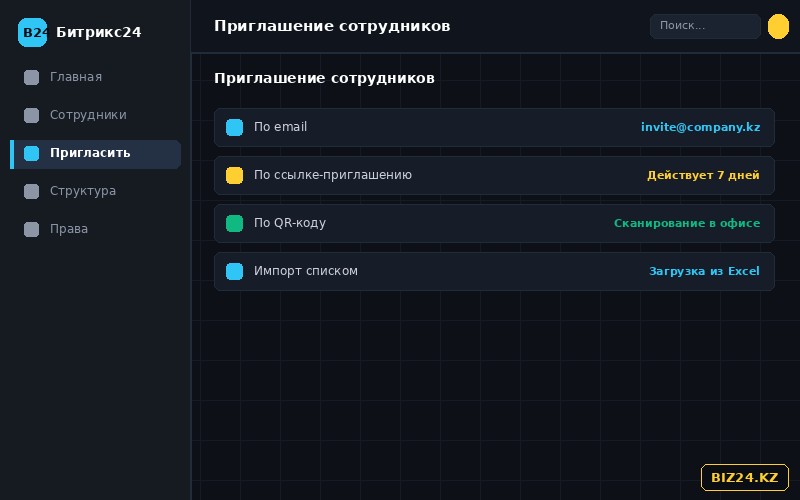This screenshot has height=500, width=800.
Task: Click the Действует 7 дней label
Action: [703, 176]
